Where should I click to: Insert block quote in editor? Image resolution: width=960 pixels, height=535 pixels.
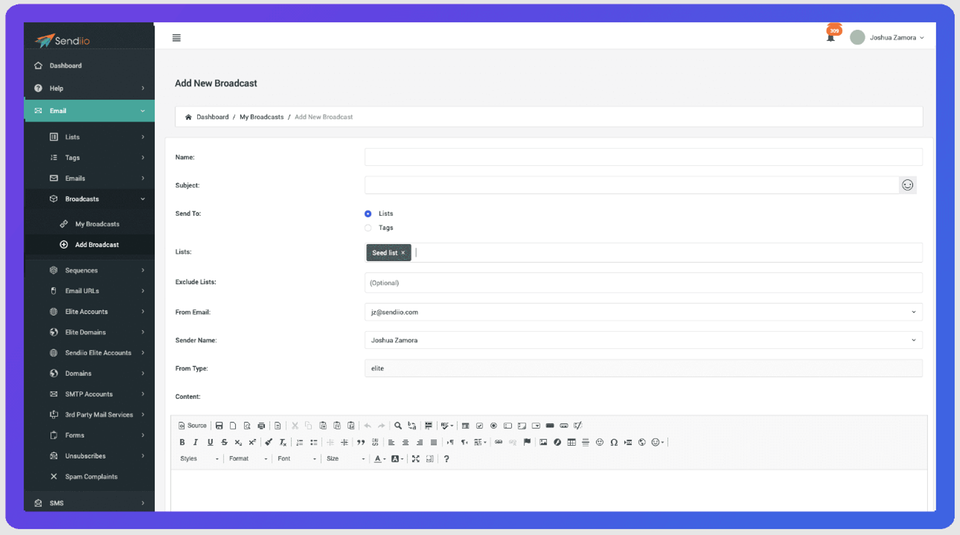[x=361, y=442]
